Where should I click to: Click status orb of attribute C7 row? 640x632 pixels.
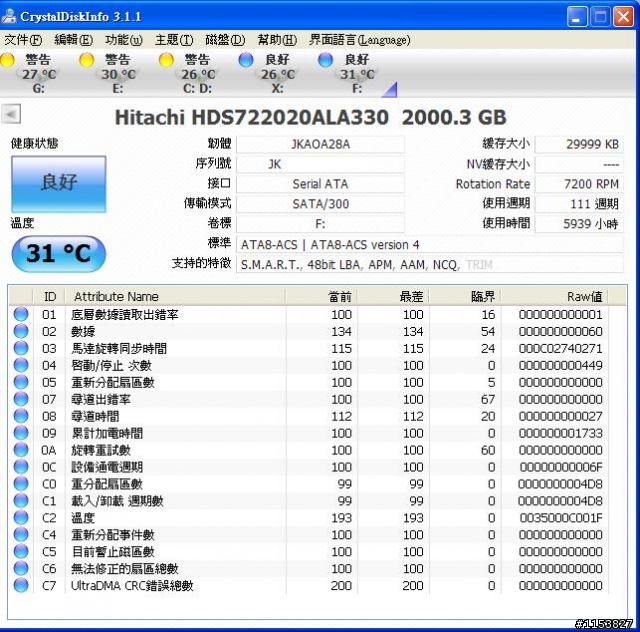(21, 585)
